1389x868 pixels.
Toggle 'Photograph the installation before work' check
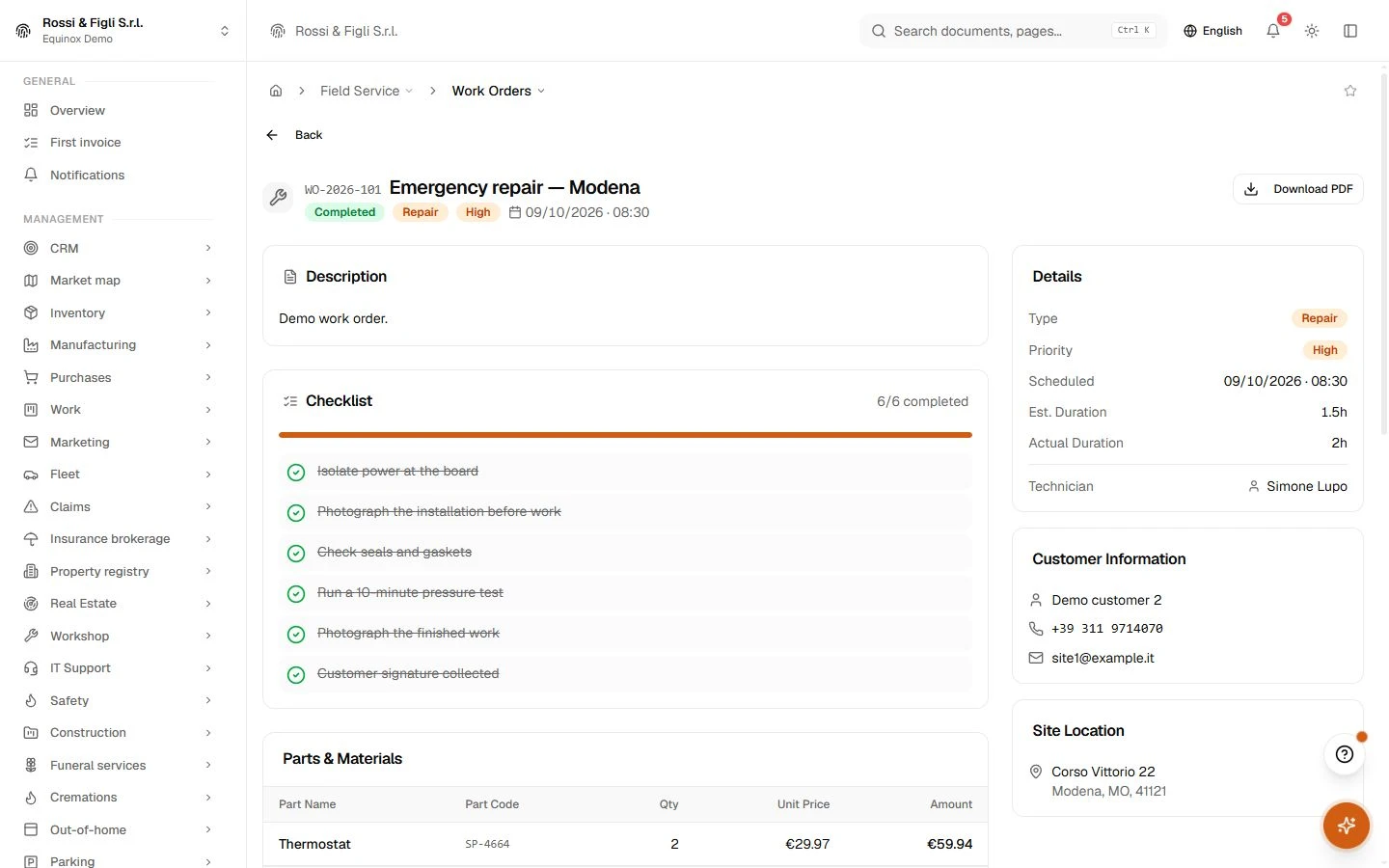(296, 512)
